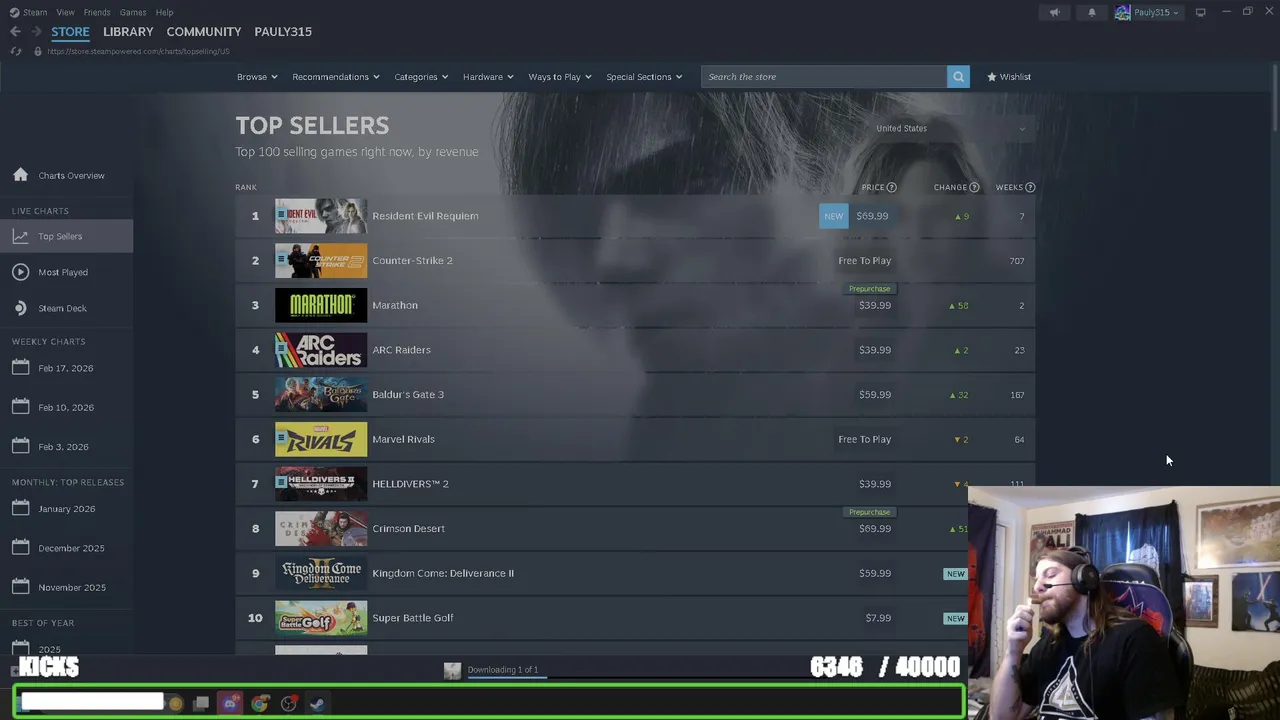Open Kingdom Come: Deliverance II title
Image resolution: width=1280 pixels, height=720 pixels.
(x=443, y=573)
